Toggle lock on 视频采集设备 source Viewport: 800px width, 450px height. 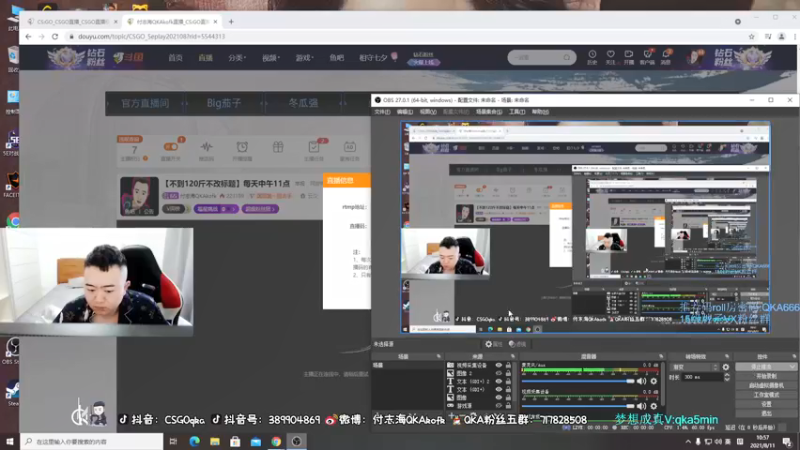[x=508, y=365]
